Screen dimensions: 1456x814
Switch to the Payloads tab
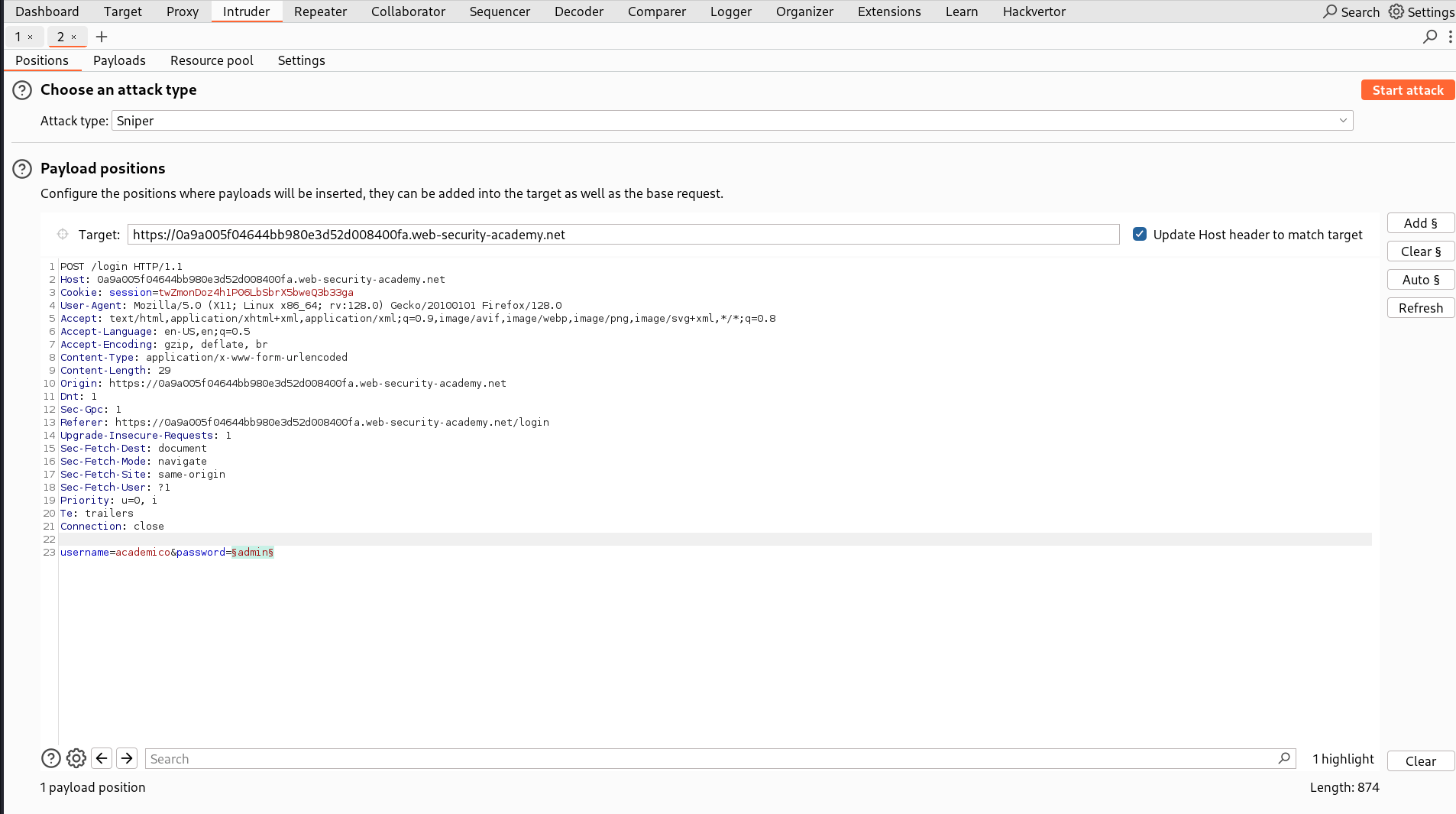(x=119, y=60)
